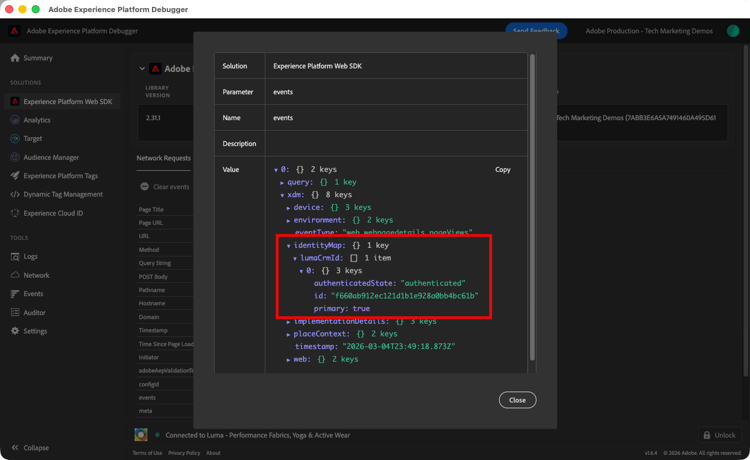Collapse the 0 node under lumaCrmId
This screenshot has width=750, height=460.
(x=301, y=271)
